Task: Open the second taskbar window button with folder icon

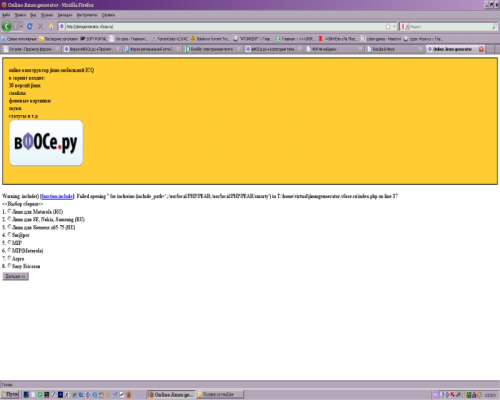Action: 220,394
